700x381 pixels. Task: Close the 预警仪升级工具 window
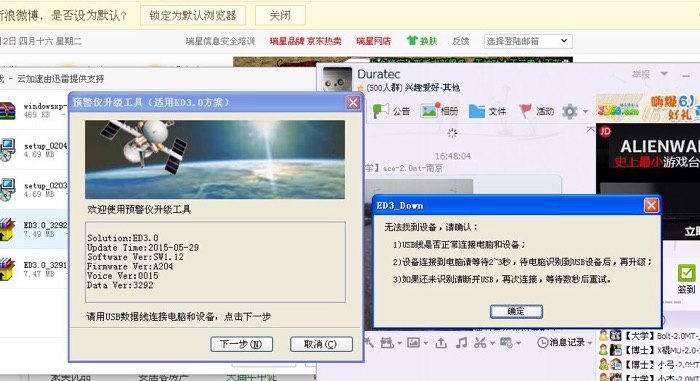353,103
